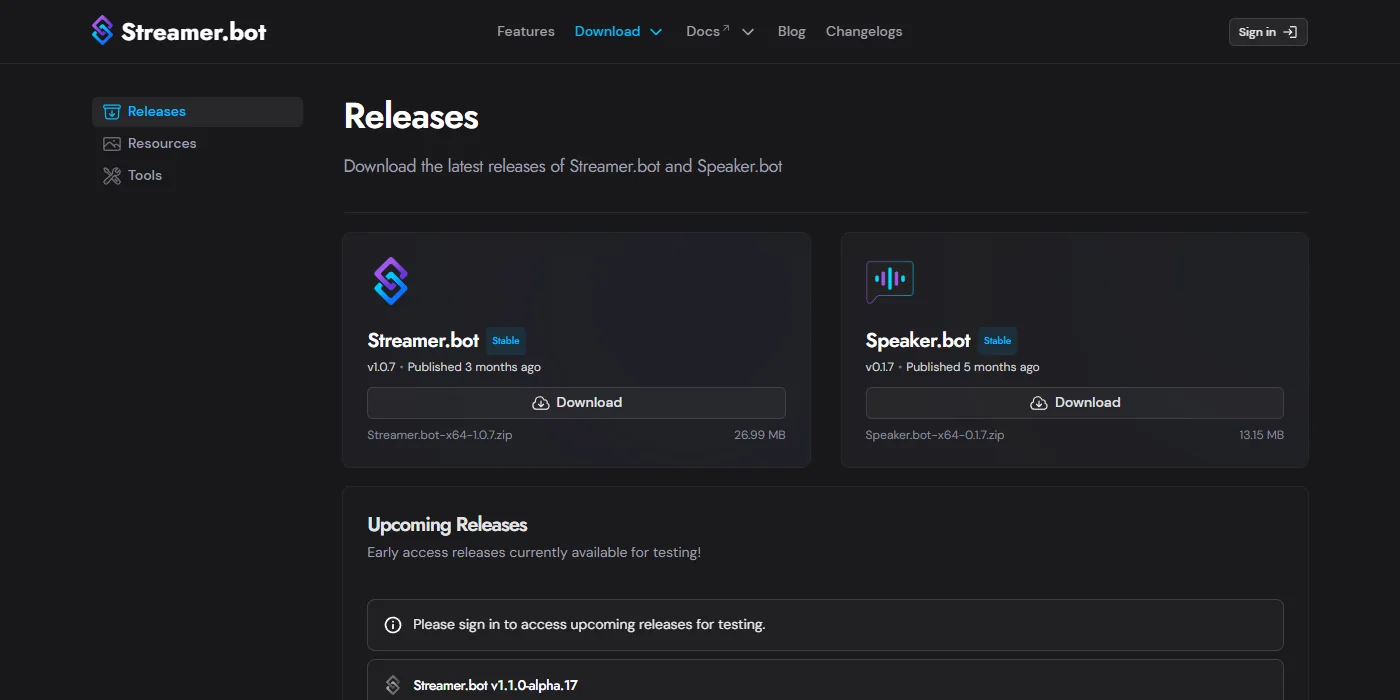Click the Tools wrench icon
1400x700 pixels.
pos(112,176)
